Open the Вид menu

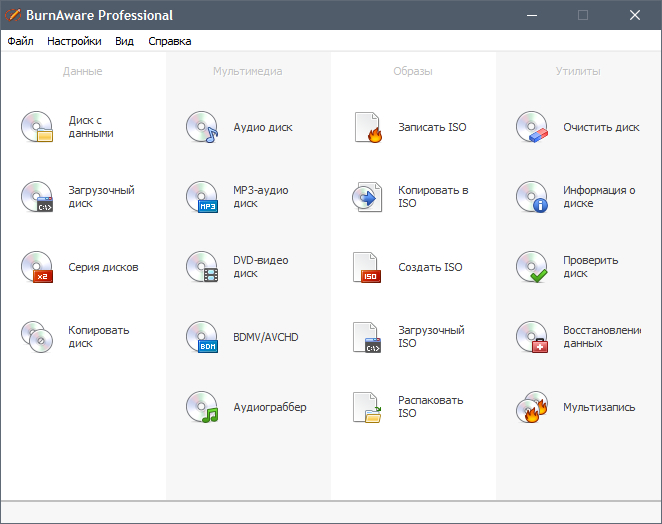point(125,41)
